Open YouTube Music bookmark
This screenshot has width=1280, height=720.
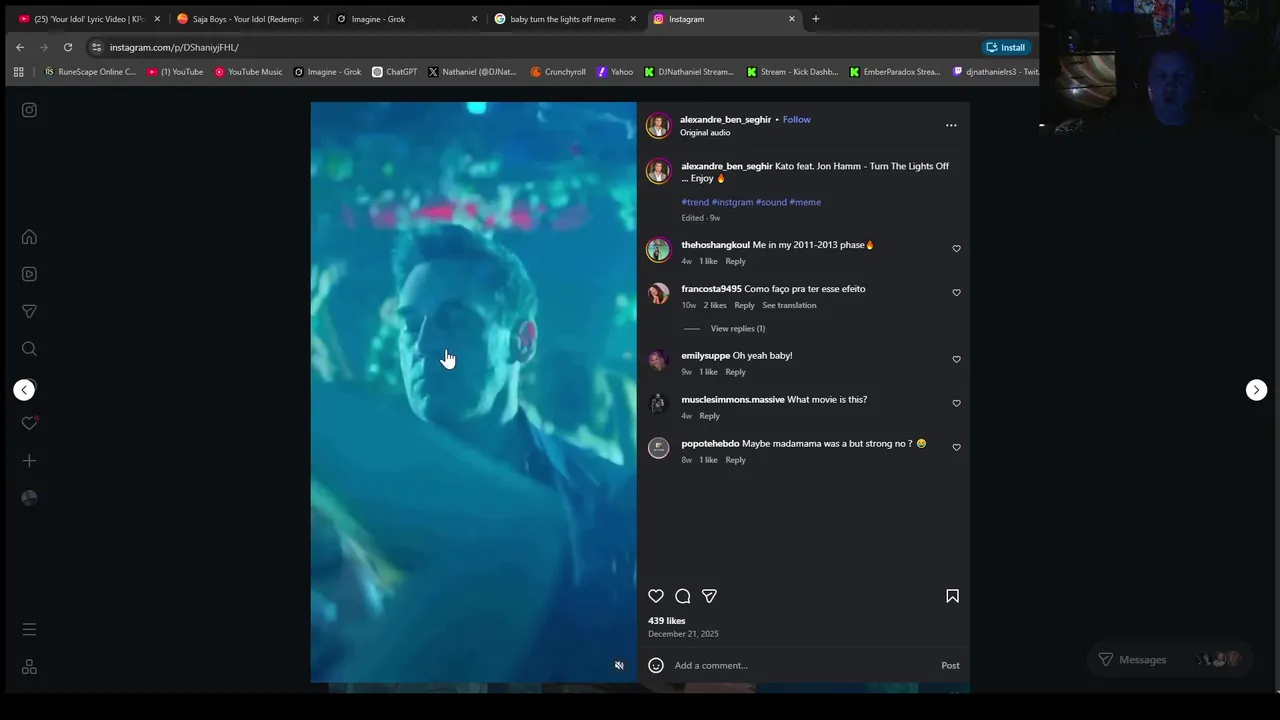pyautogui.click(x=249, y=72)
